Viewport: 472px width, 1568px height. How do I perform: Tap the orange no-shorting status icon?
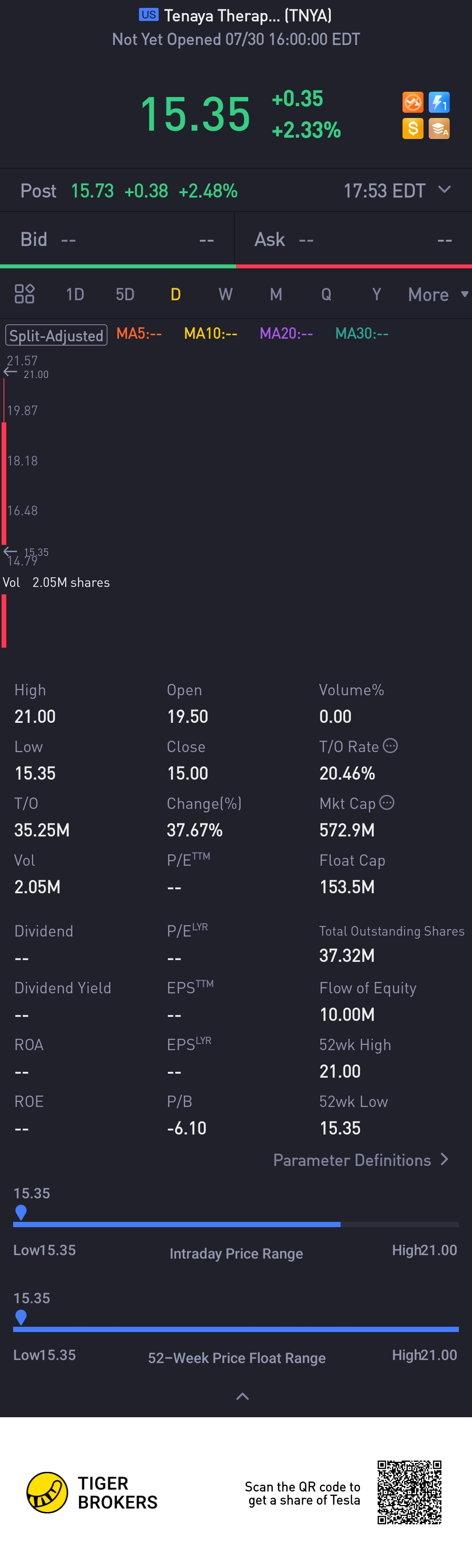pyautogui.click(x=412, y=102)
